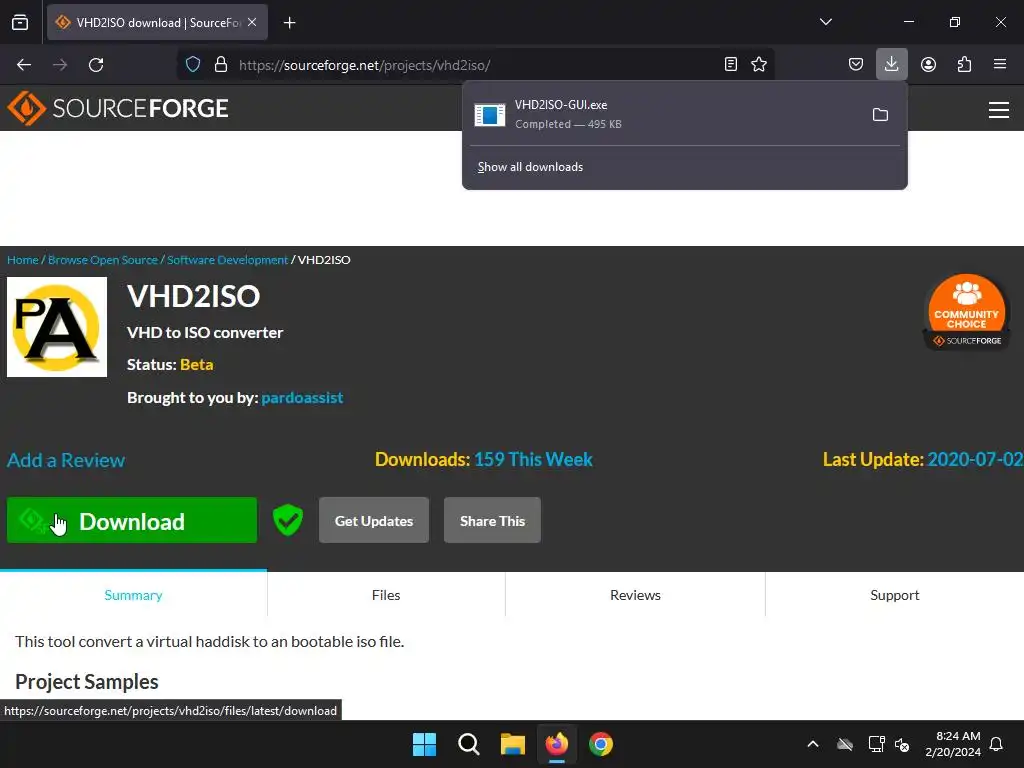Image resolution: width=1024 pixels, height=768 pixels.
Task: Open a new browser tab
Action: [290, 23]
